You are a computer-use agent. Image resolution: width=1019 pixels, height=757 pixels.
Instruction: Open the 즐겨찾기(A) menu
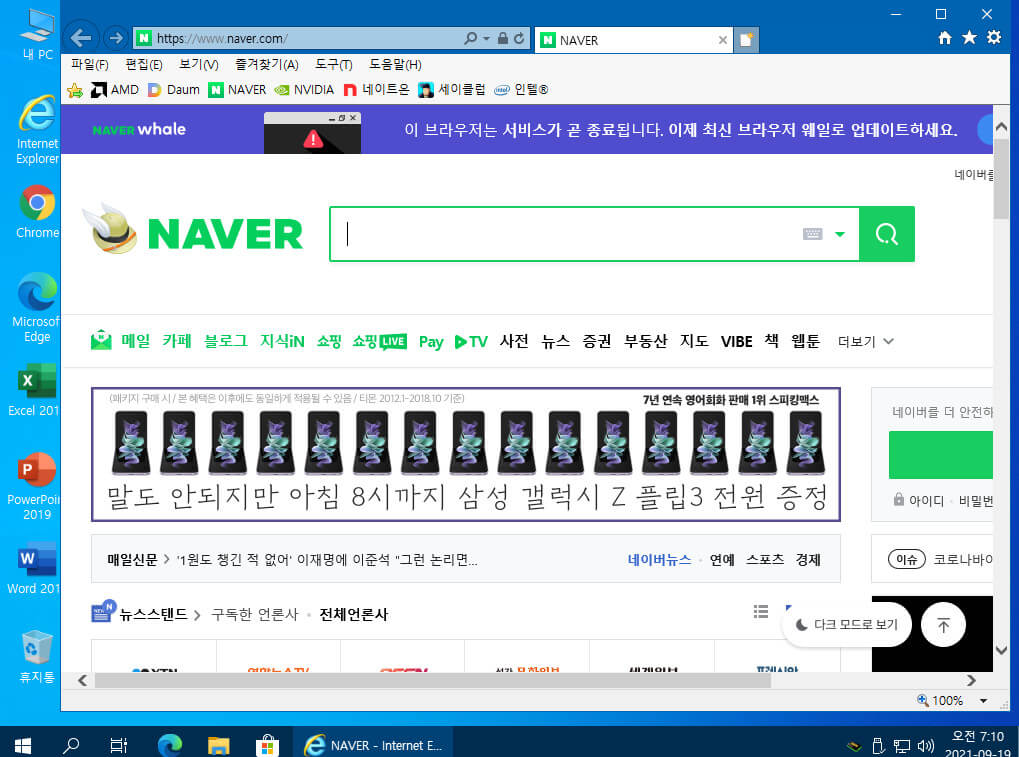coord(266,64)
